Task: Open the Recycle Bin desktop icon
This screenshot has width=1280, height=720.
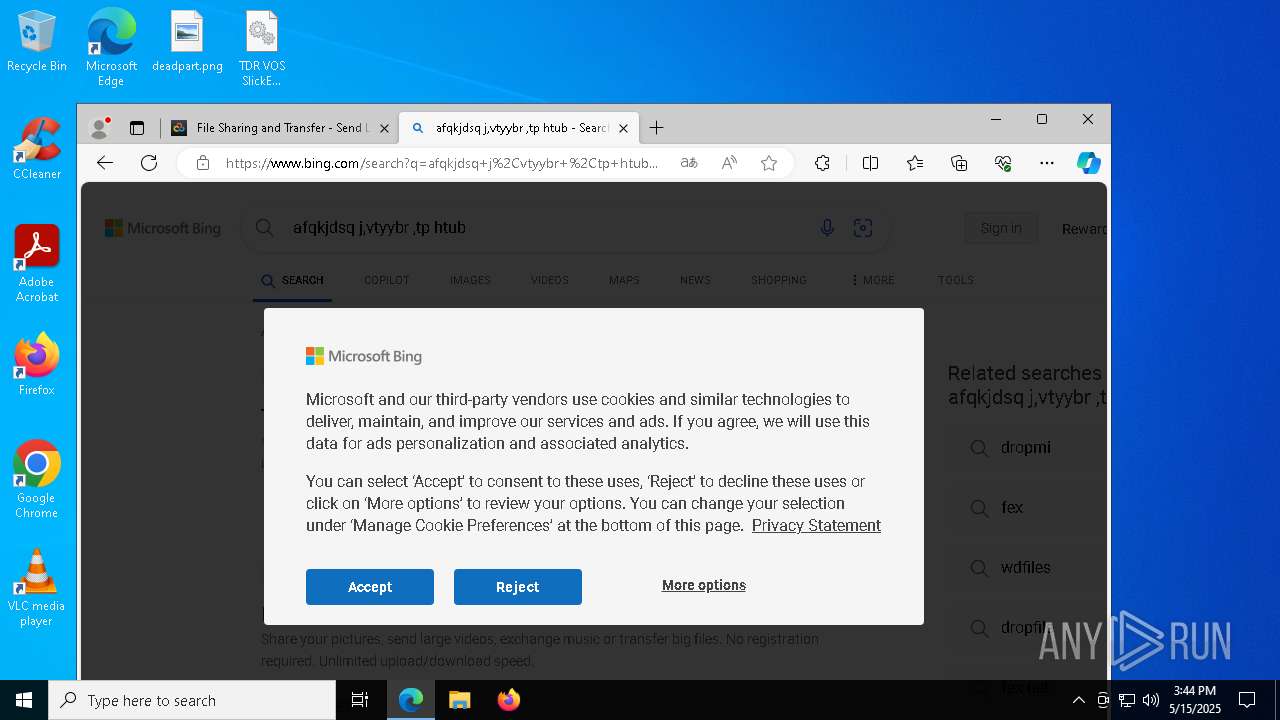Action: [37, 42]
